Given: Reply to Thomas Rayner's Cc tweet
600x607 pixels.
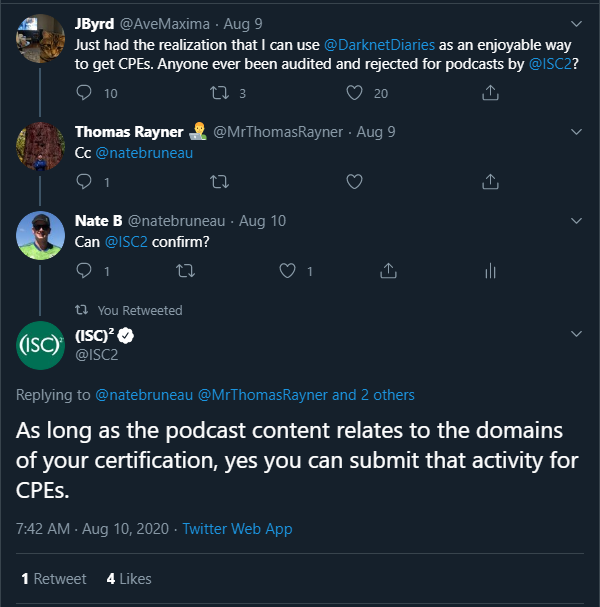Looking at the screenshot, I should (x=84, y=182).
